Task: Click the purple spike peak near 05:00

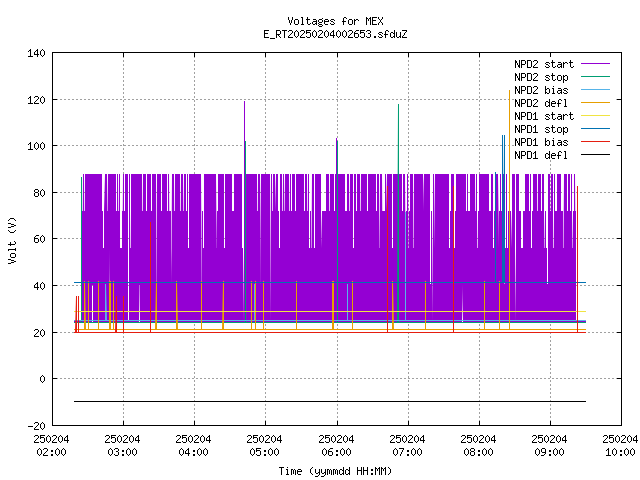Action: pyautogui.click(x=244, y=103)
